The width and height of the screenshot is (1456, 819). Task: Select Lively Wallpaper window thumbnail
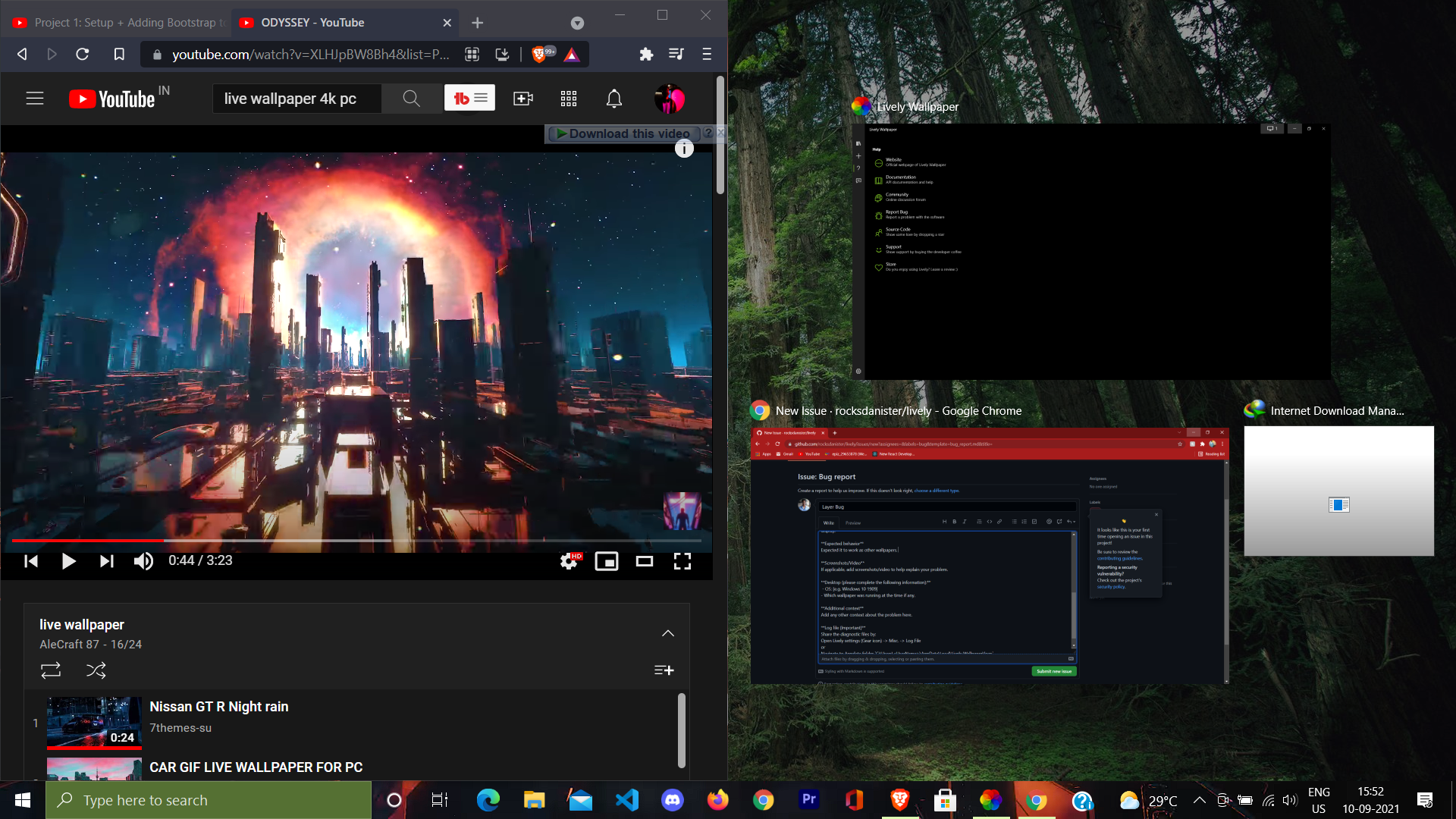(x=1091, y=252)
